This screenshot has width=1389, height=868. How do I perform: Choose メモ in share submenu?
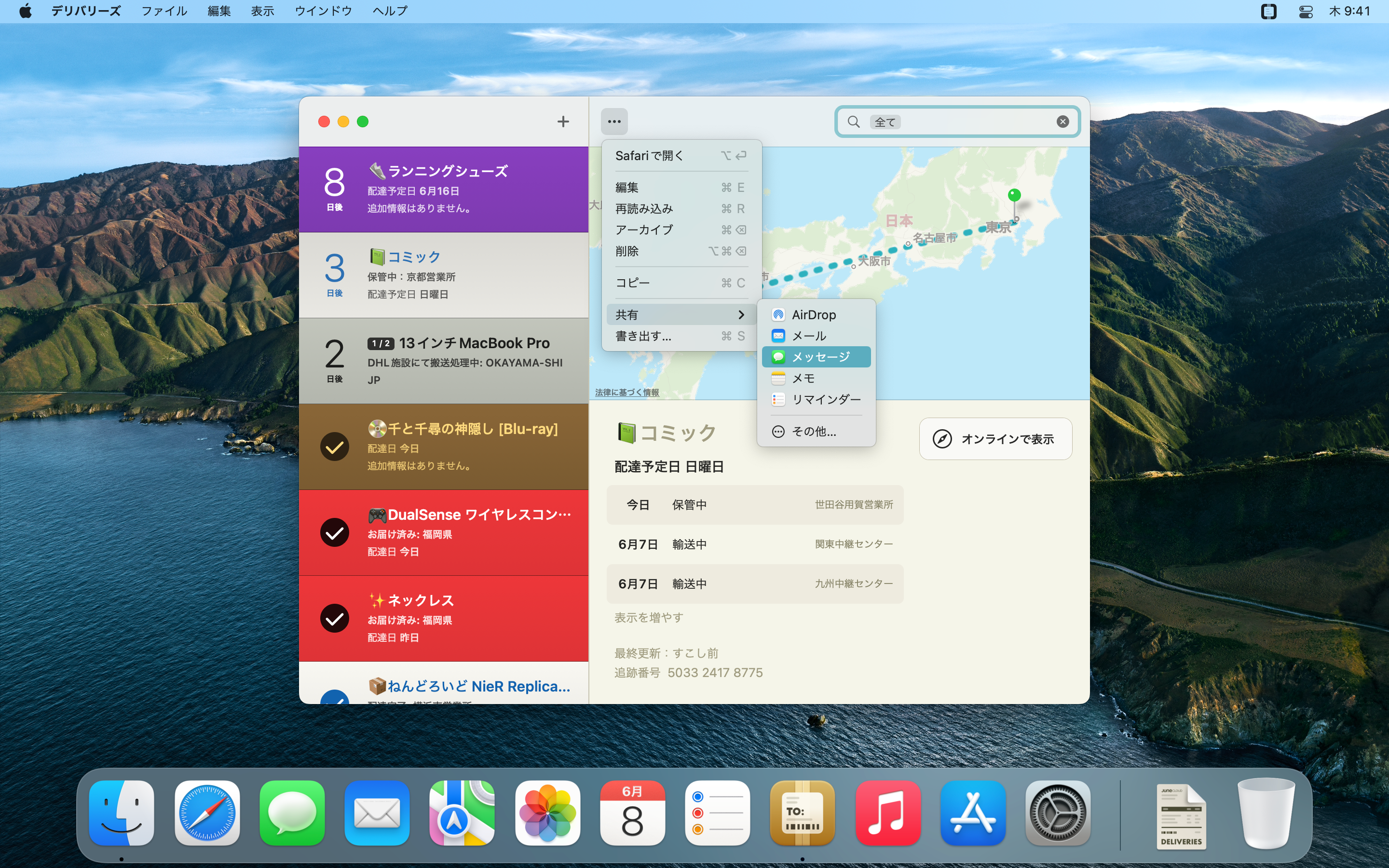tap(816, 378)
